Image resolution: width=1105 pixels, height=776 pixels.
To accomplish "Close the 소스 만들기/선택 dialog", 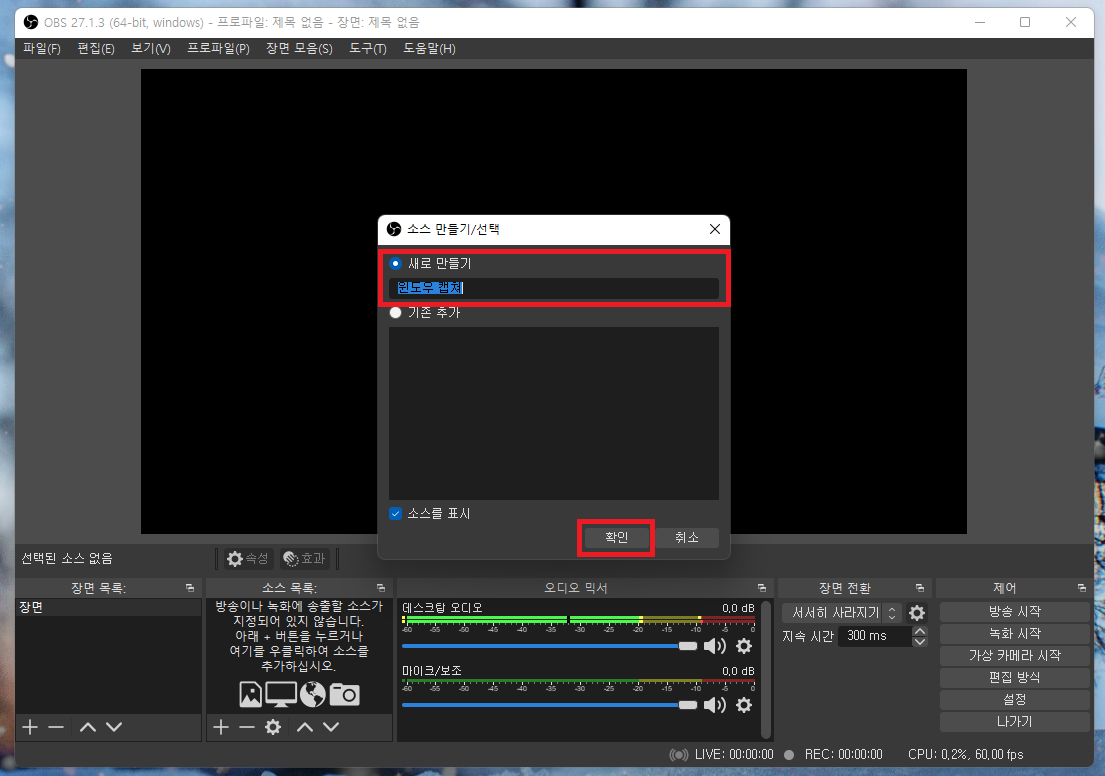I will pos(715,229).
